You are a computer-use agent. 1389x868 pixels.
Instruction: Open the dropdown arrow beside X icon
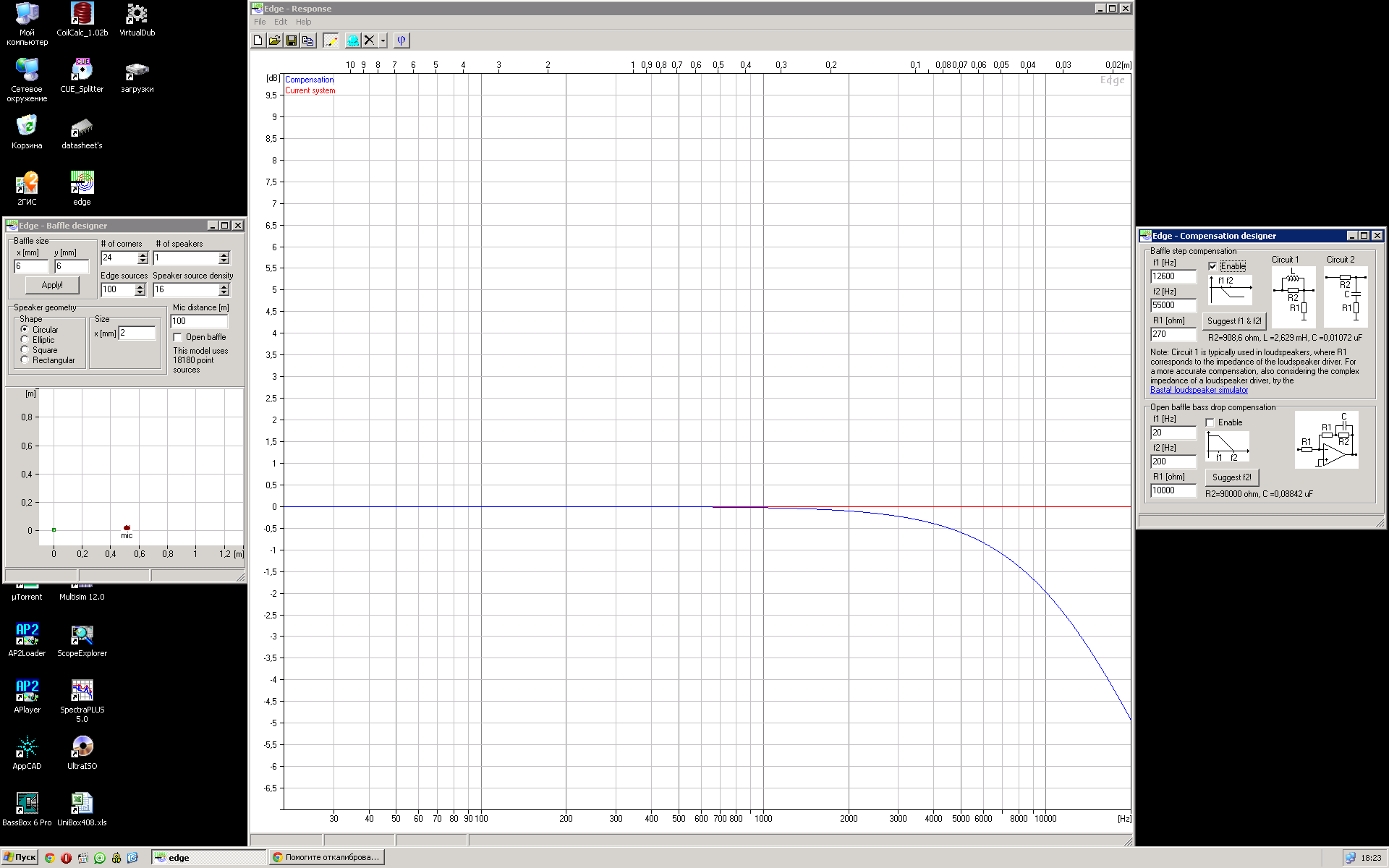point(383,41)
